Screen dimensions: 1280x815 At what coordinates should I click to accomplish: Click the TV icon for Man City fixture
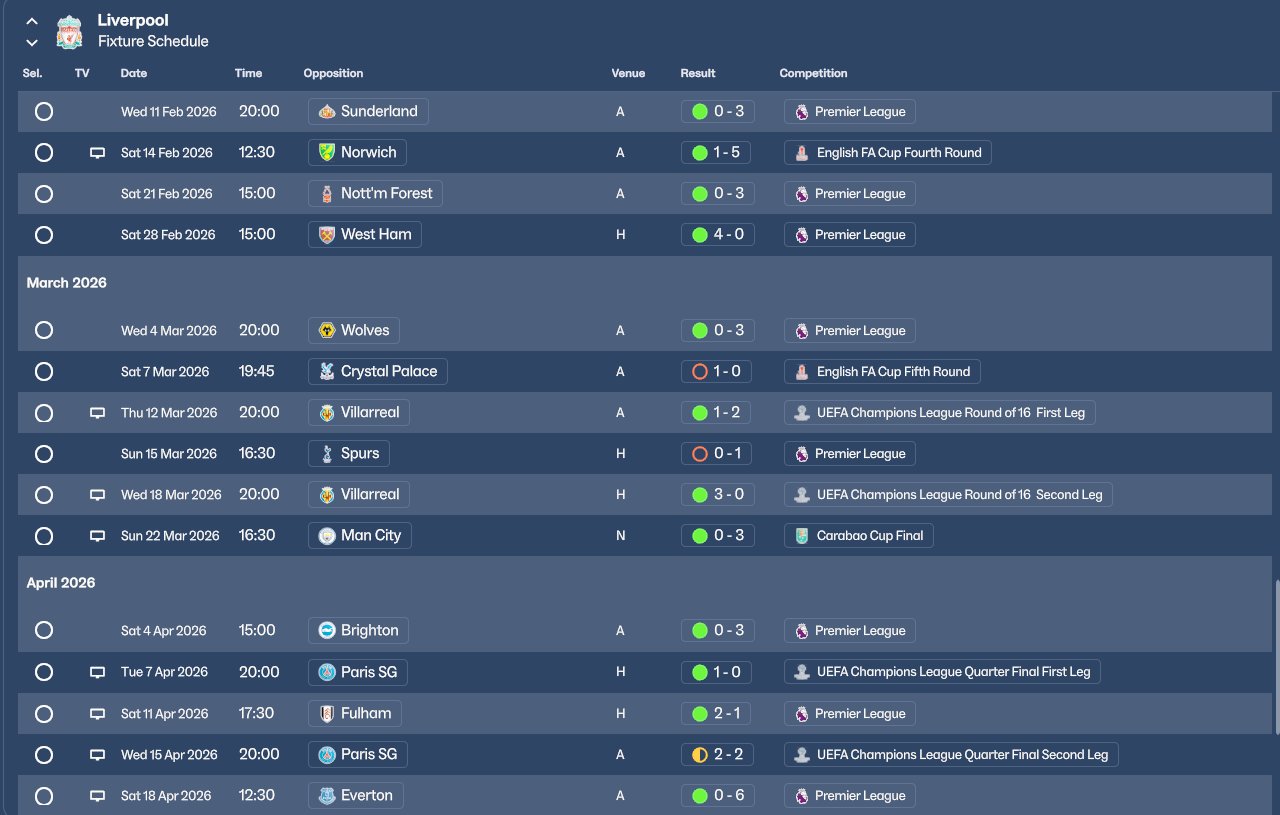(97, 536)
